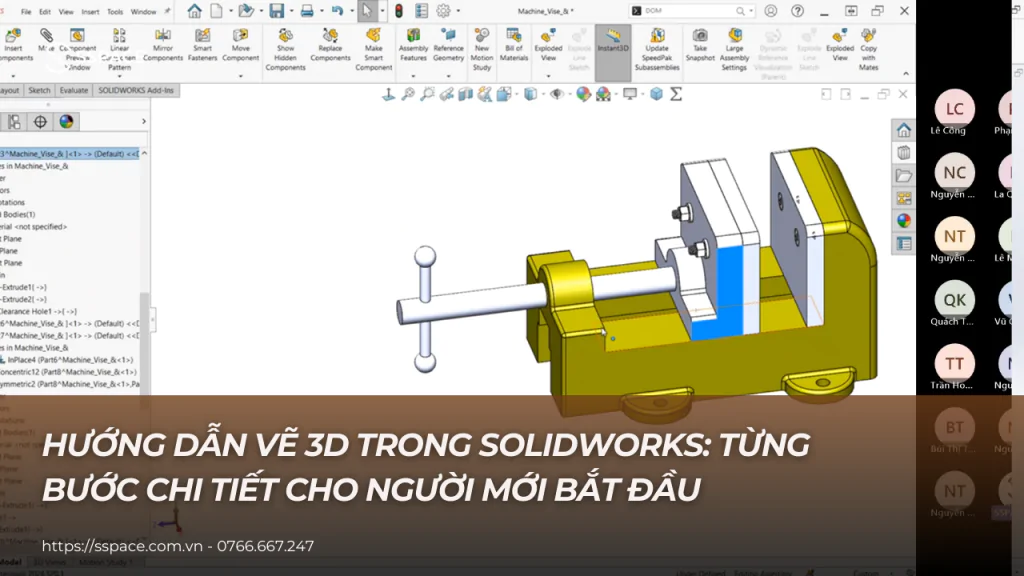Open Smart Fasteners tool
The height and width of the screenshot is (576, 1024).
[202, 45]
